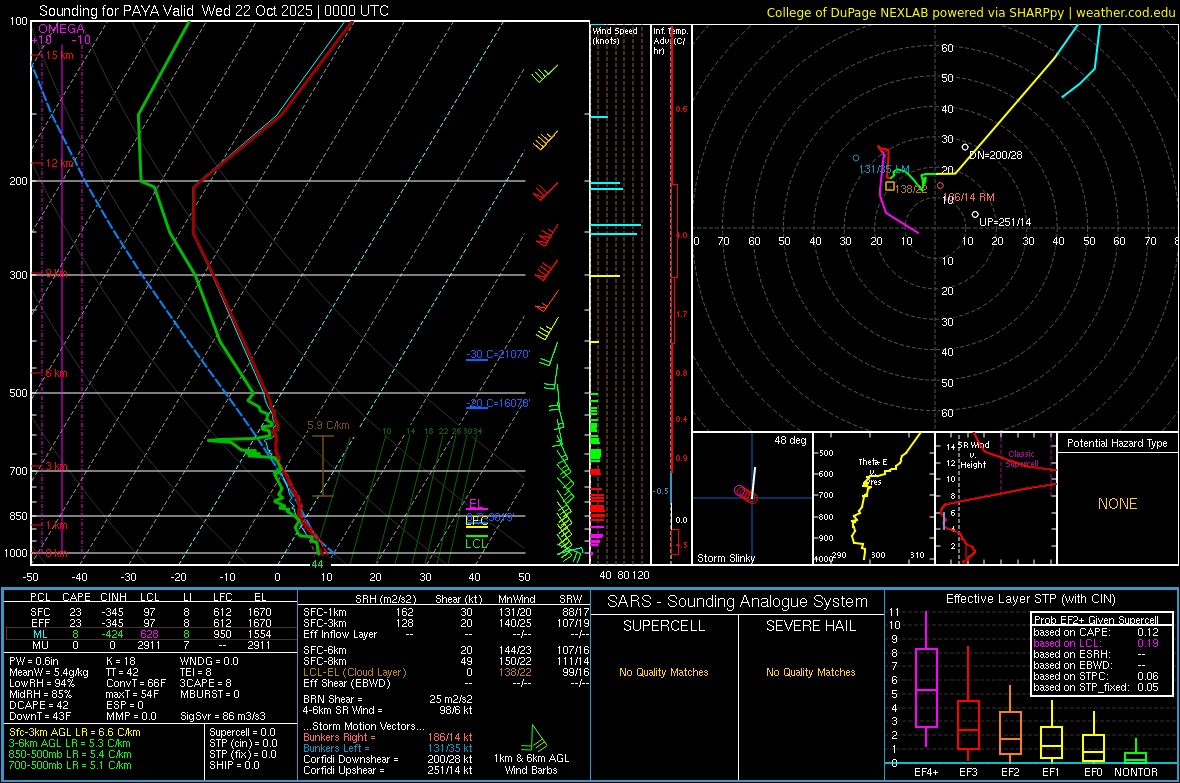Click the Theta-E v. Pres inset label
The height and width of the screenshot is (783, 1180).
tap(873, 472)
